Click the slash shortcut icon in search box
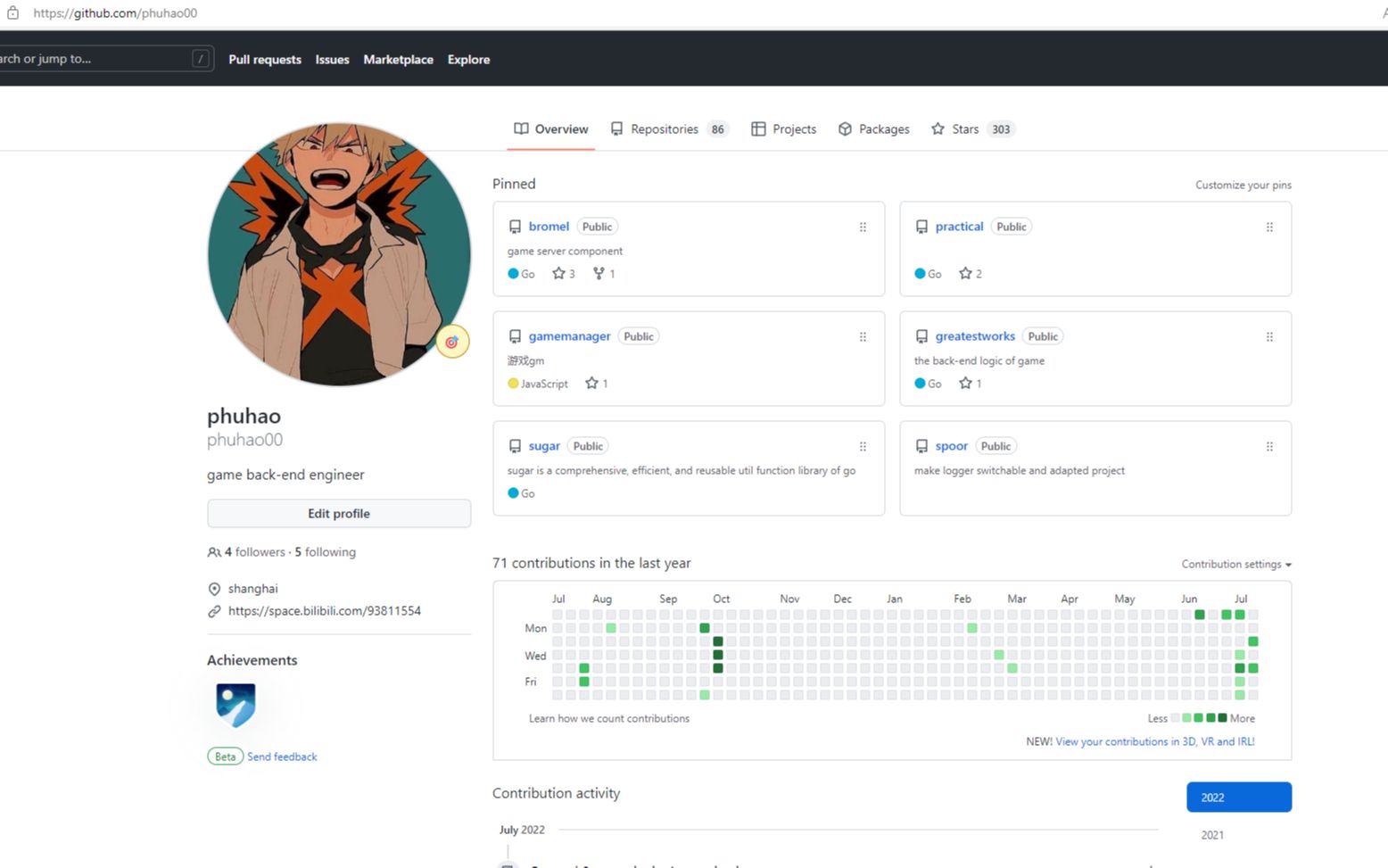 click(x=201, y=59)
